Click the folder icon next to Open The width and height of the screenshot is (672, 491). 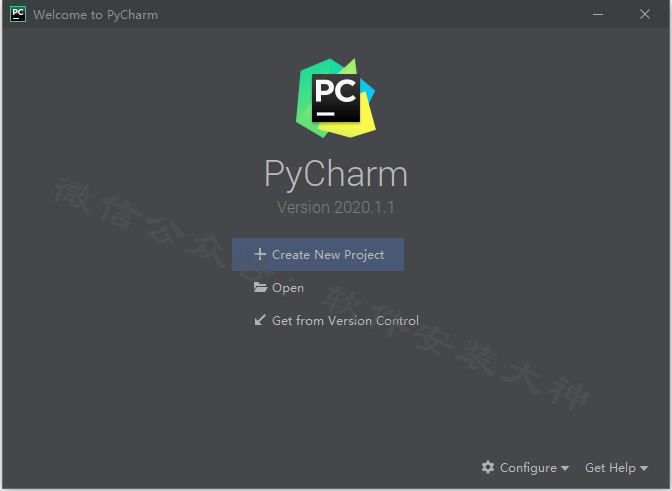pos(260,287)
